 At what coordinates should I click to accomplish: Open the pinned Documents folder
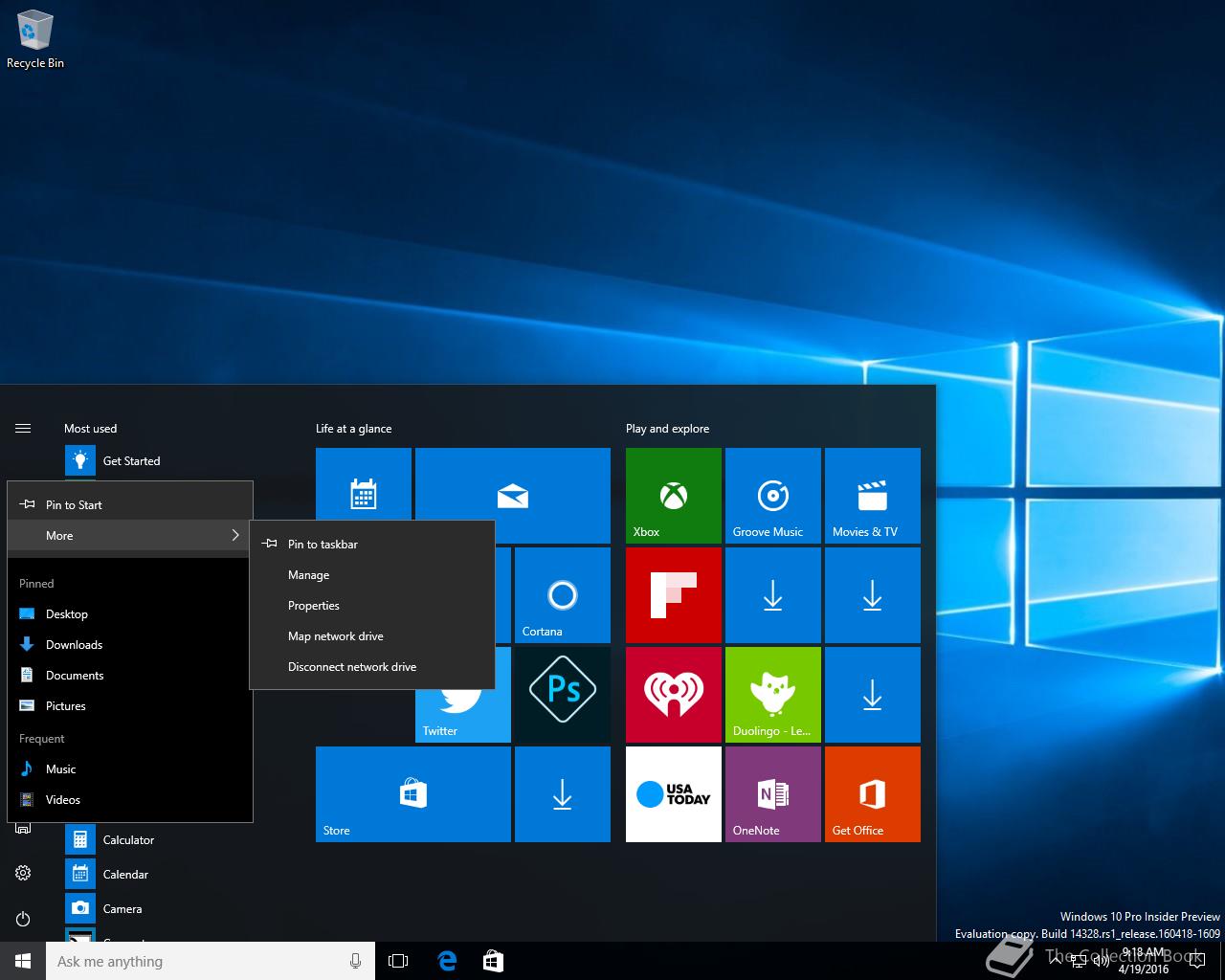[x=130, y=676]
